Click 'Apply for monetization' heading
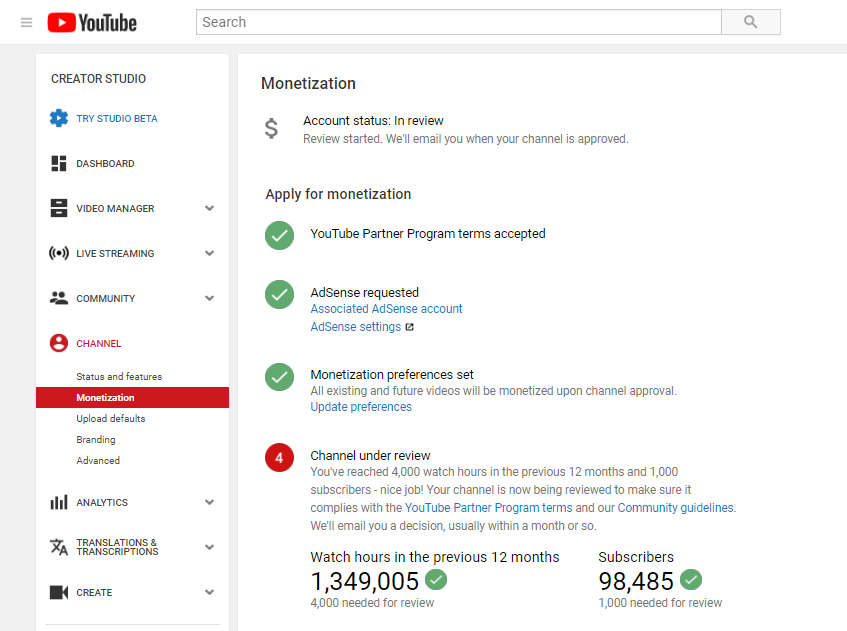Image resolution: width=847 pixels, height=631 pixels. pyautogui.click(x=338, y=194)
